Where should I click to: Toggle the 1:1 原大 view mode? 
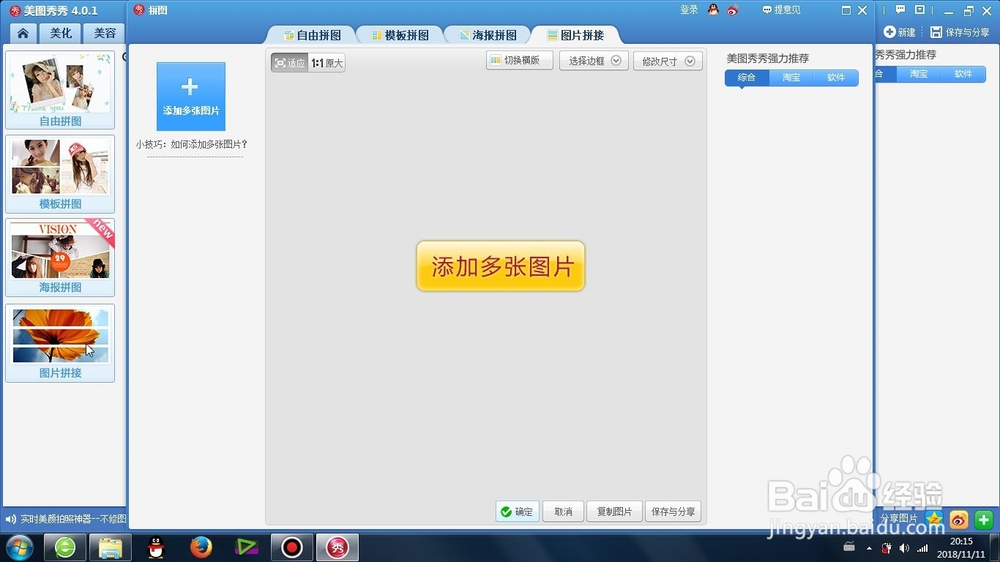327,63
